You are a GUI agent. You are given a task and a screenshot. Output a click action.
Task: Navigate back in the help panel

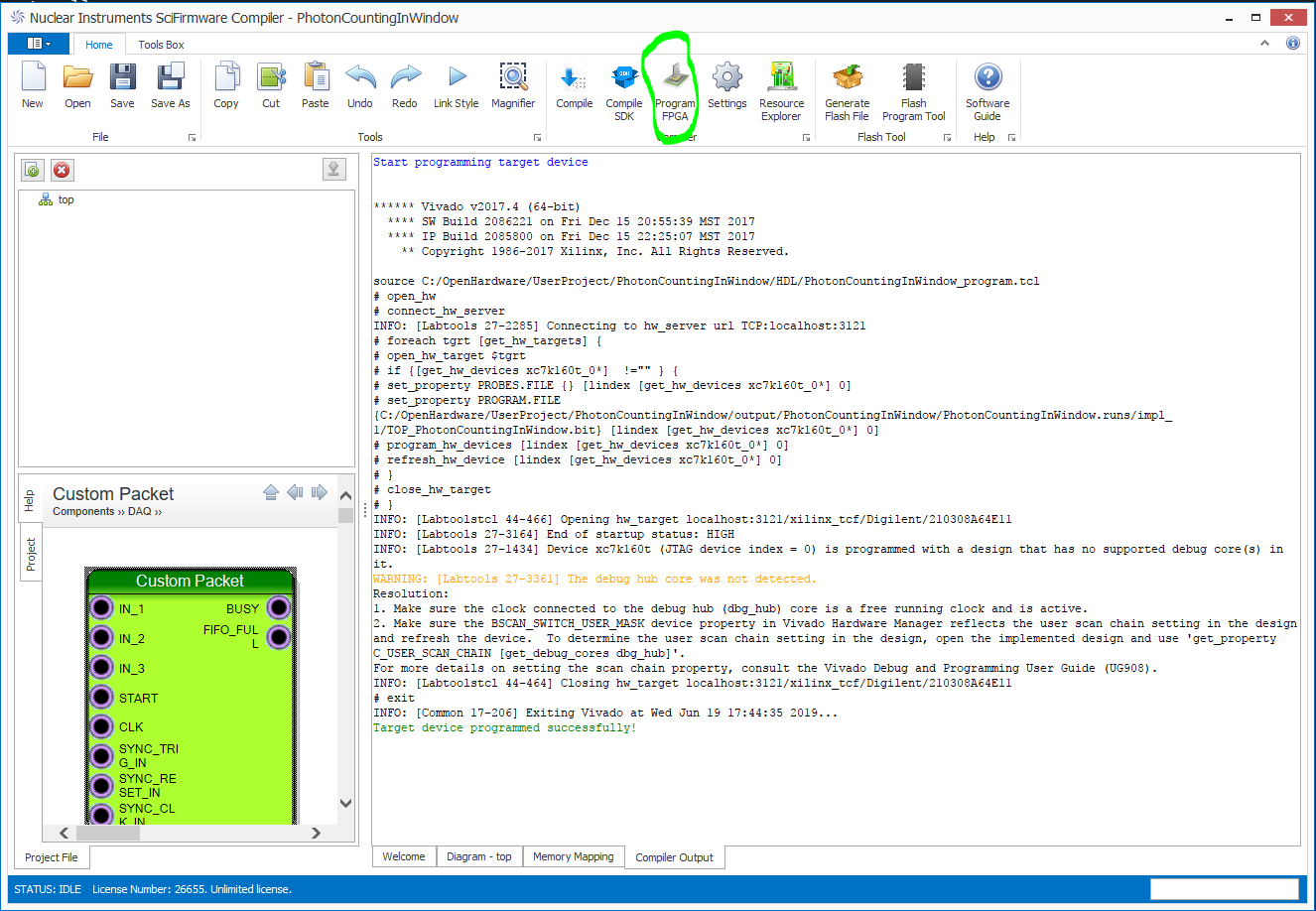[295, 492]
